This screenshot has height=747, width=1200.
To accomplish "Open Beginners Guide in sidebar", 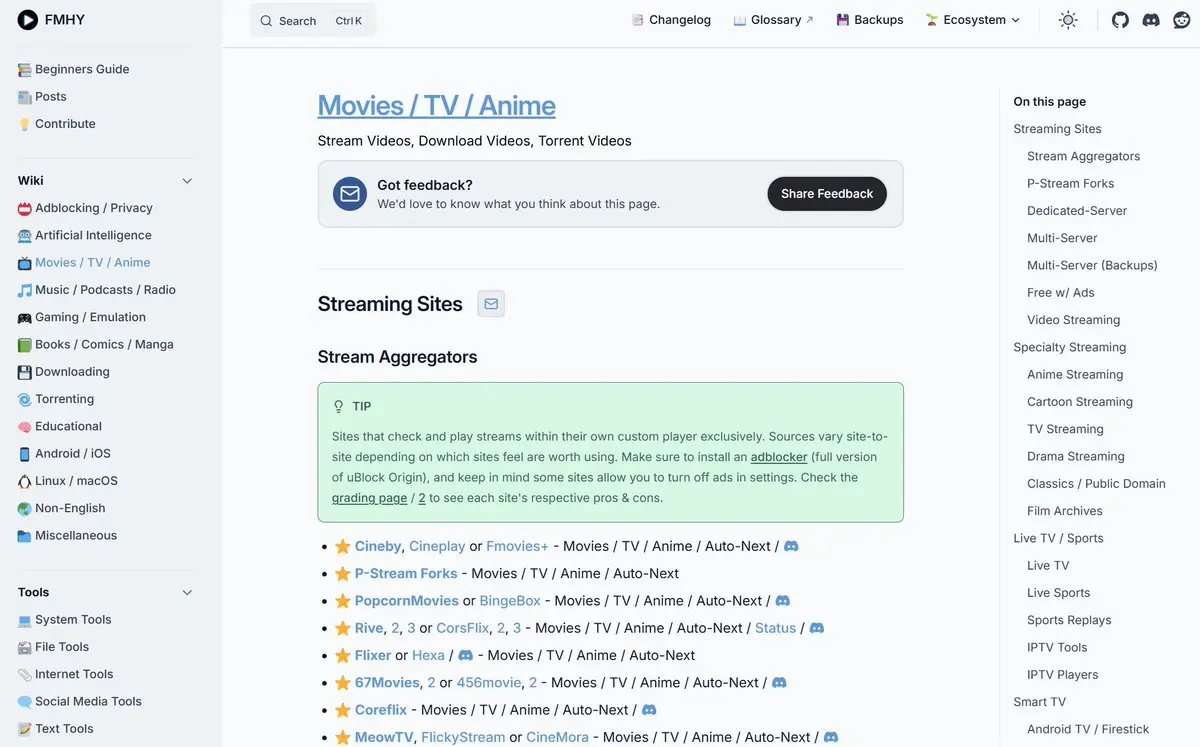I will coord(82,69).
